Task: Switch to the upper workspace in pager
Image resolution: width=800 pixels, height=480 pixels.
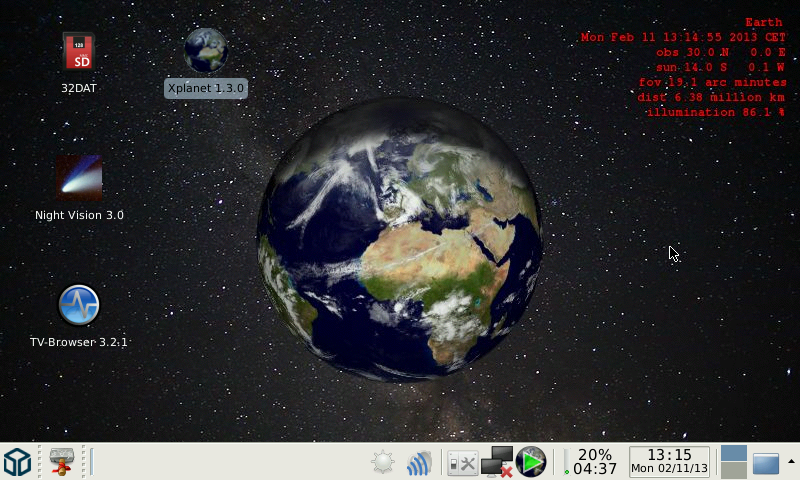Action: tap(734, 453)
